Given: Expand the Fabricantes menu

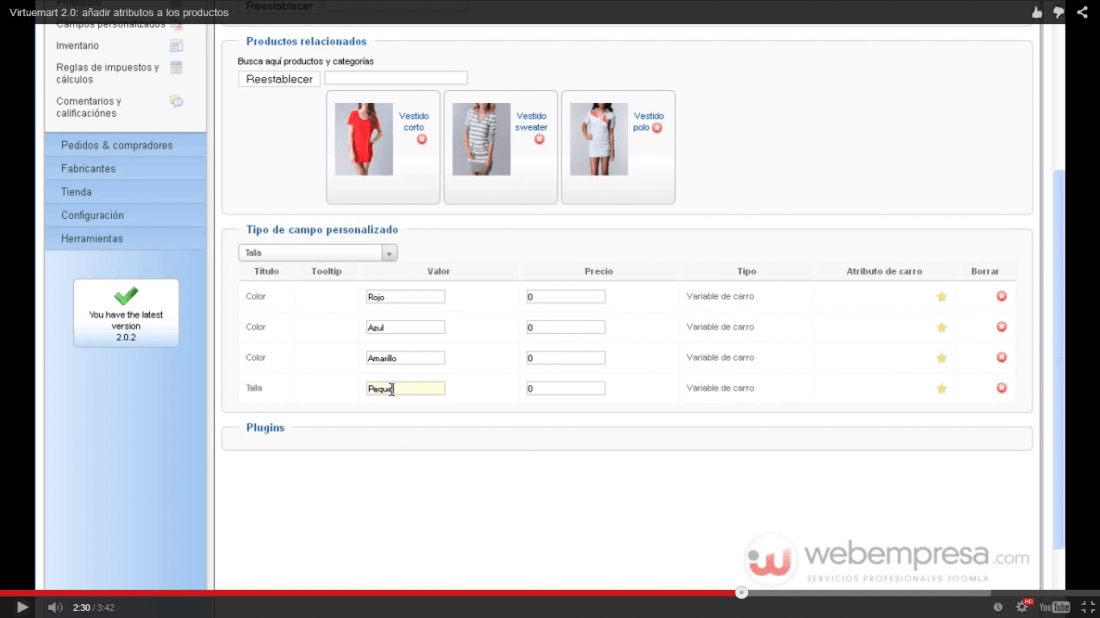Looking at the screenshot, I should 126,168.
